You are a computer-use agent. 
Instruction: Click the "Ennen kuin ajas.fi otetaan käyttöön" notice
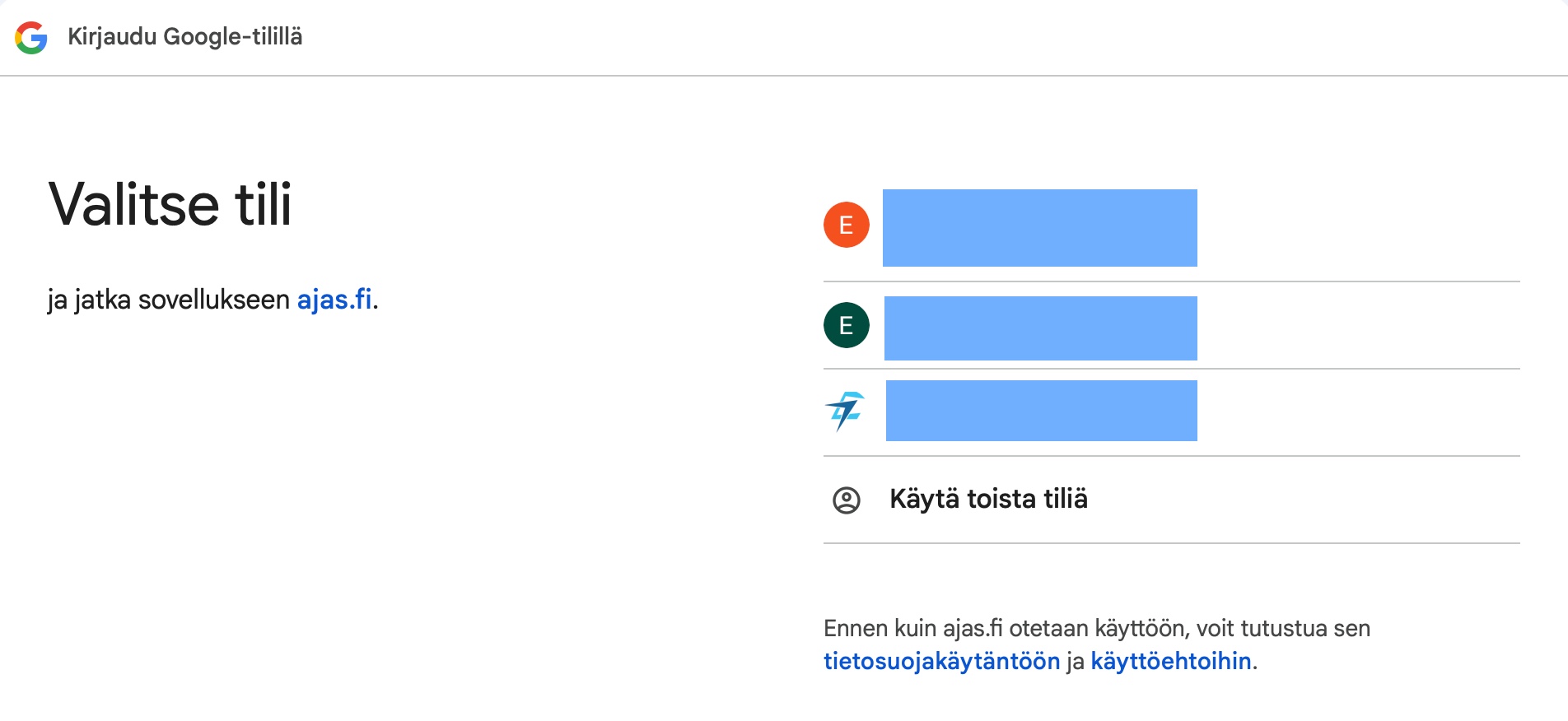tap(1096, 629)
